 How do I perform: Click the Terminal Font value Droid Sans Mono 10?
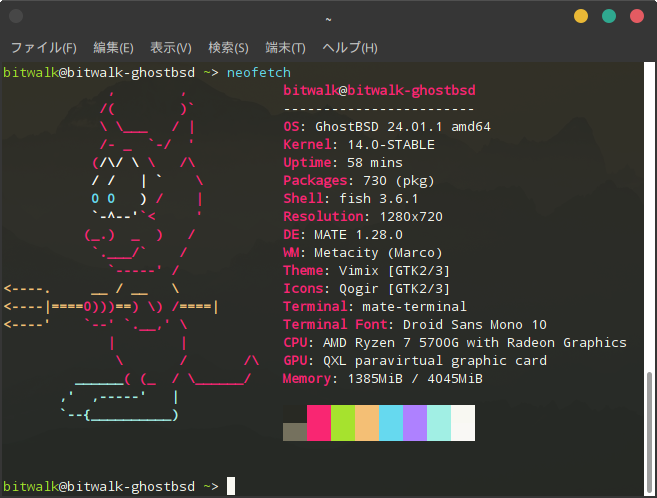pos(474,325)
